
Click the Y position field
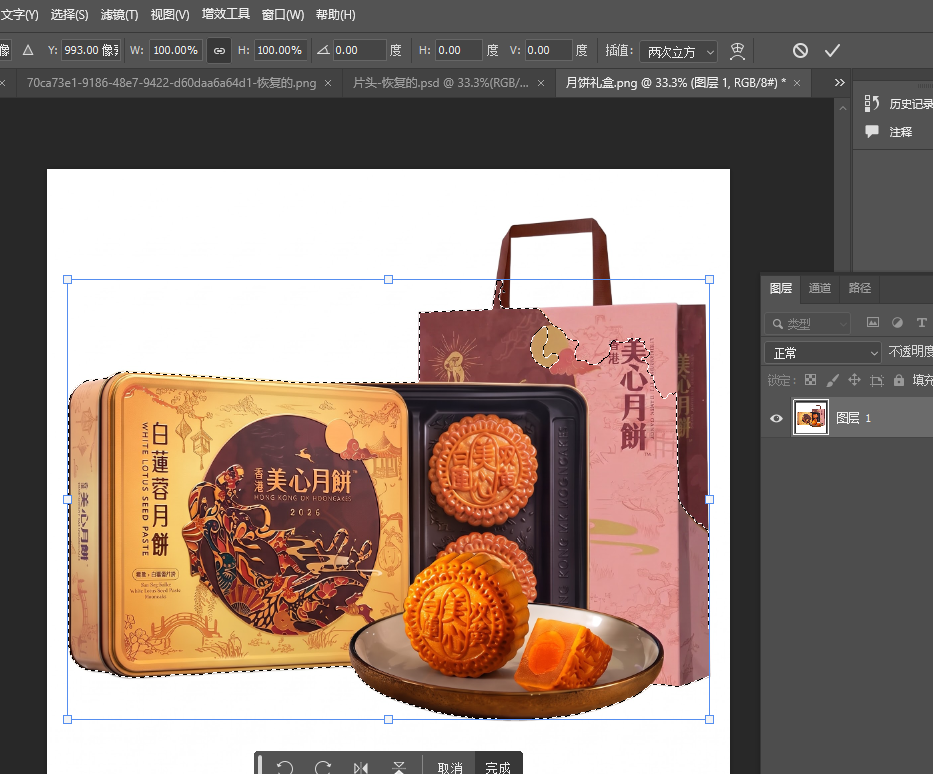tap(91, 51)
